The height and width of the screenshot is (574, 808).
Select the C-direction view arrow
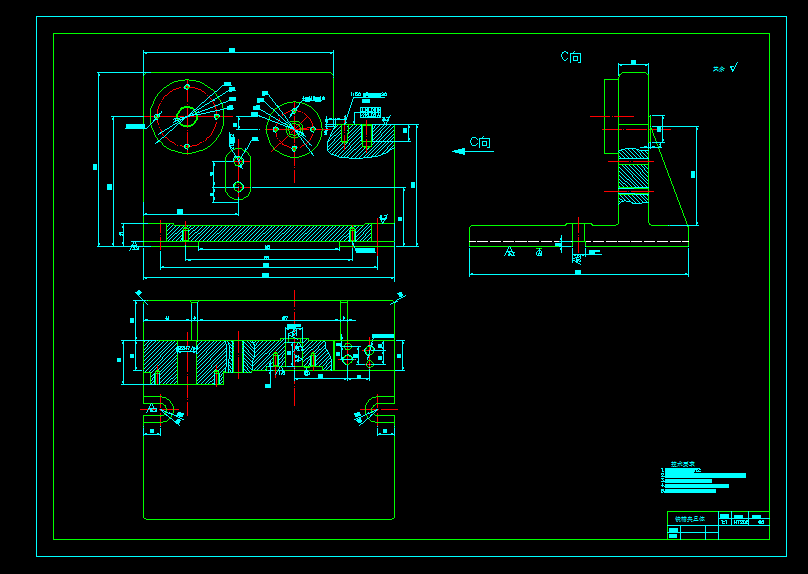[473, 151]
